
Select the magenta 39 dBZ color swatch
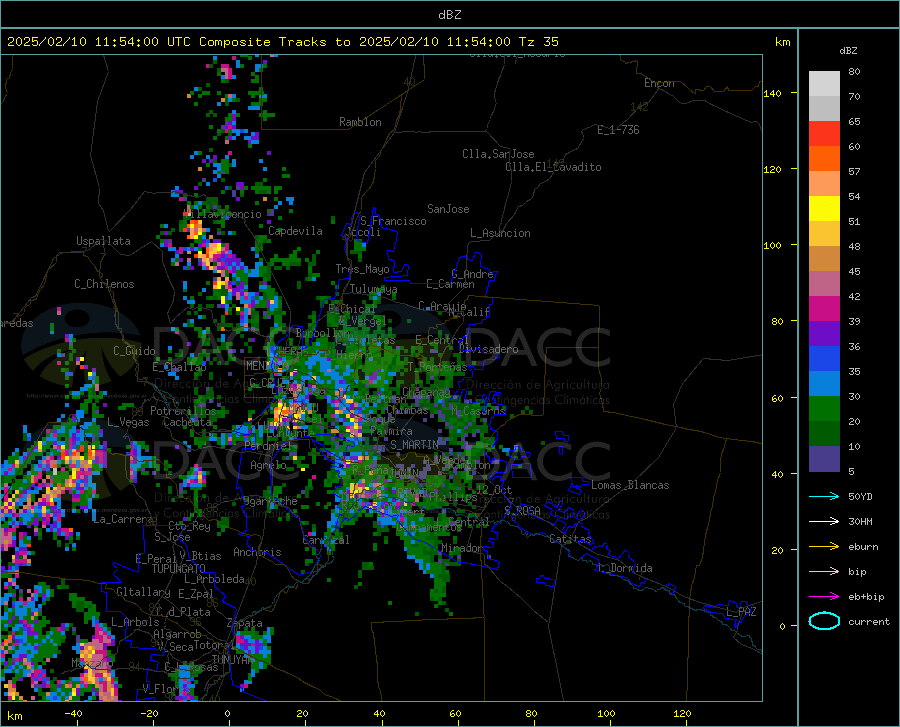(824, 309)
